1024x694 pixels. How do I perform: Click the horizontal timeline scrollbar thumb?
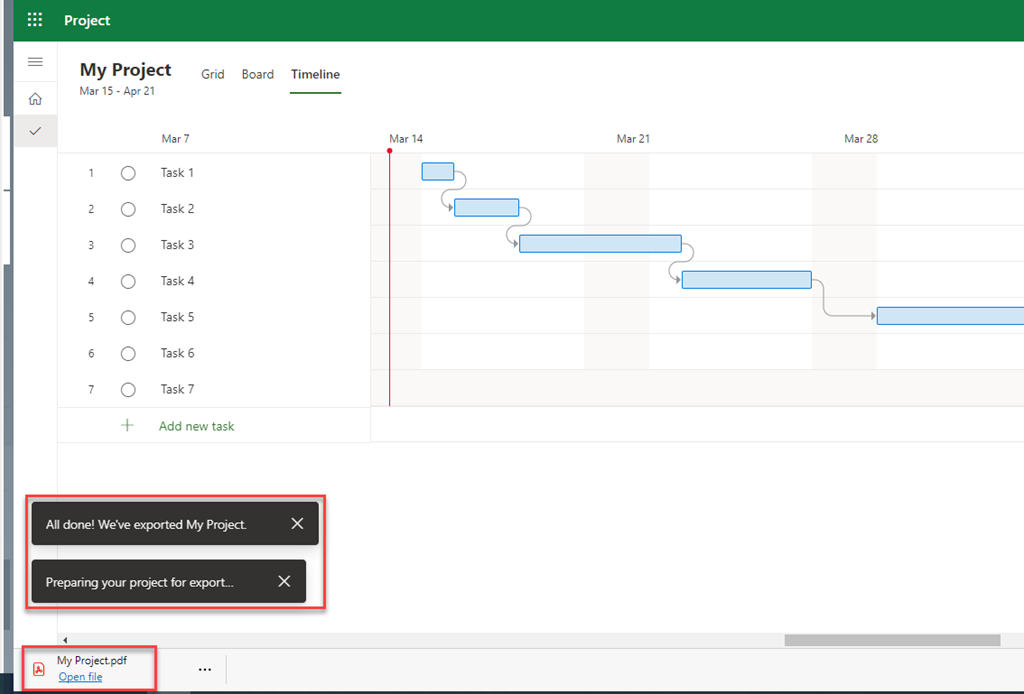[x=891, y=640]
